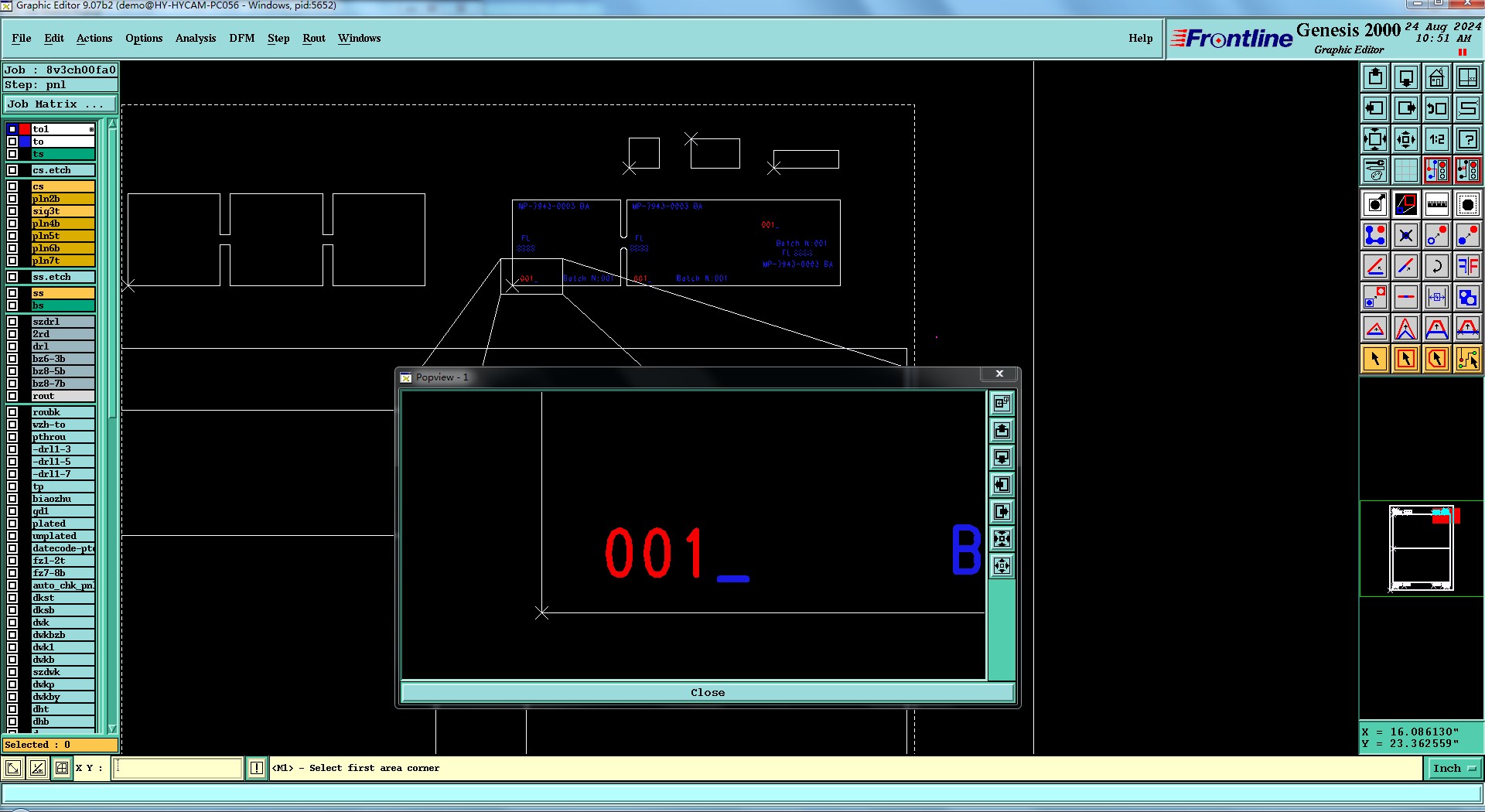Click the X Y coordinate input field

tap(178, 768)
